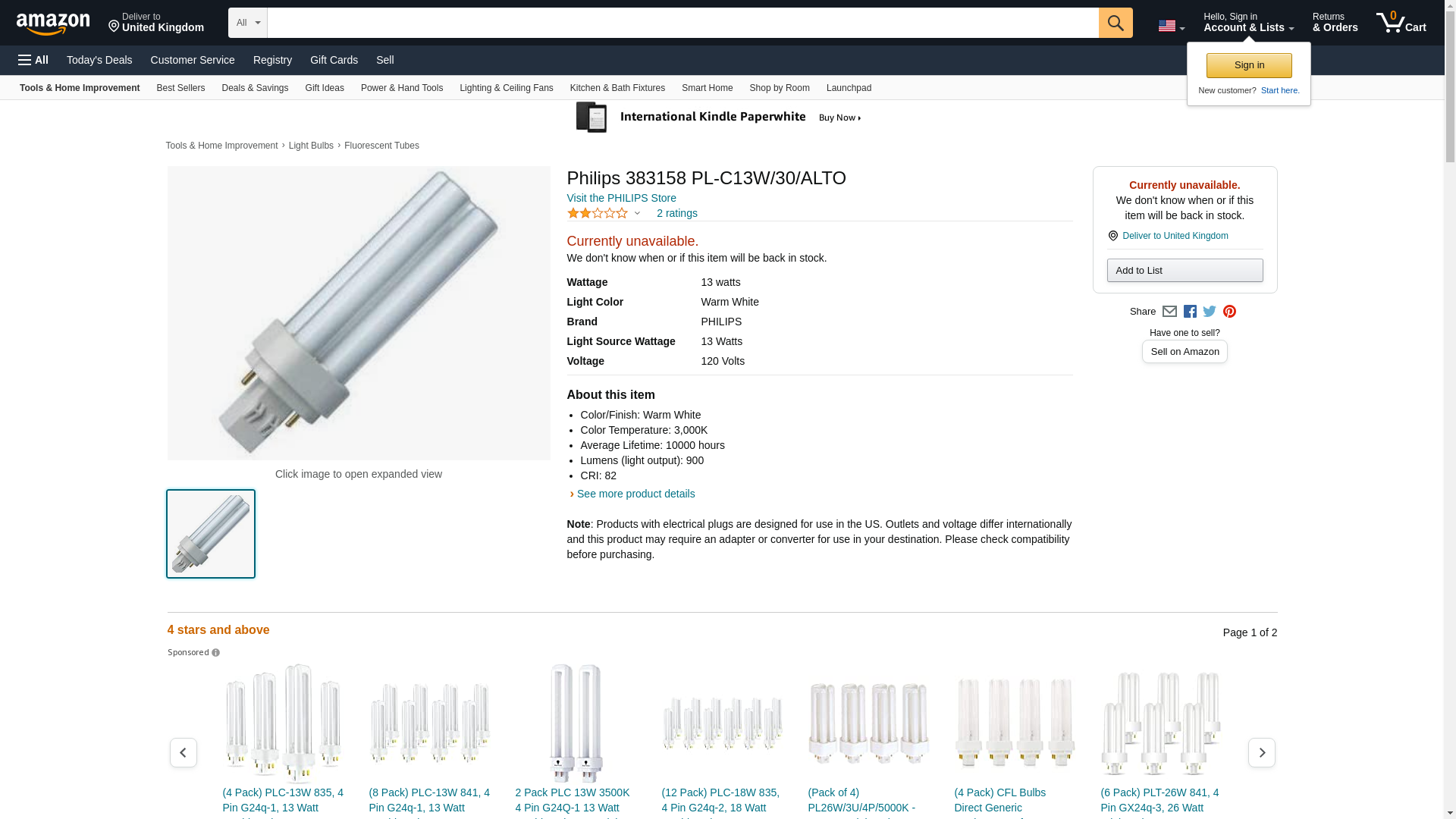The height and width of the screenshot is (819, 1456).
Task: Open the country flag language selector
Action: [x=1171, y=27]
